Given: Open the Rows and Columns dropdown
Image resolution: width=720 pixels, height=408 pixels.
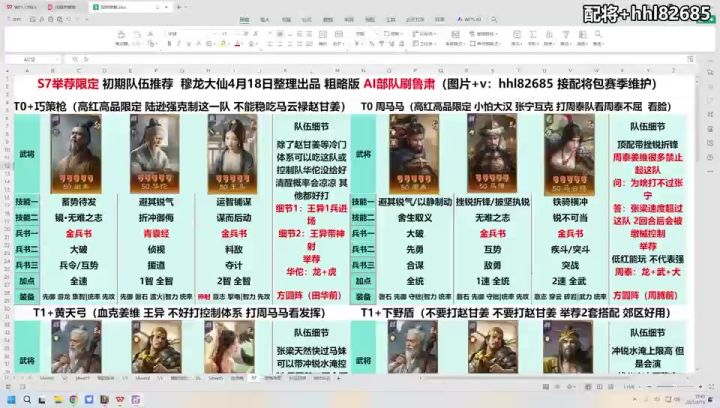Looking at the screenshot, I should click(x=424, y=34).
